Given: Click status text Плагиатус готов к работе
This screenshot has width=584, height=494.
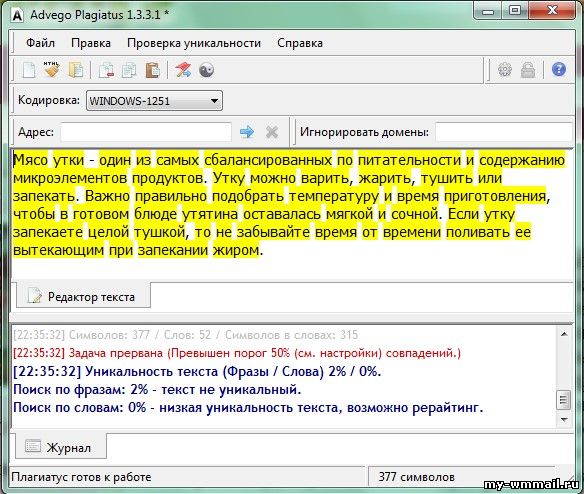Looking at the screenshot, I should tap(81, 476).
